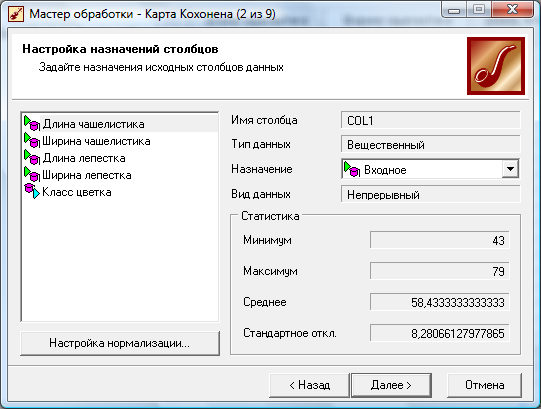Select the 'Ширина чашелистика' column row

(120, 141)
